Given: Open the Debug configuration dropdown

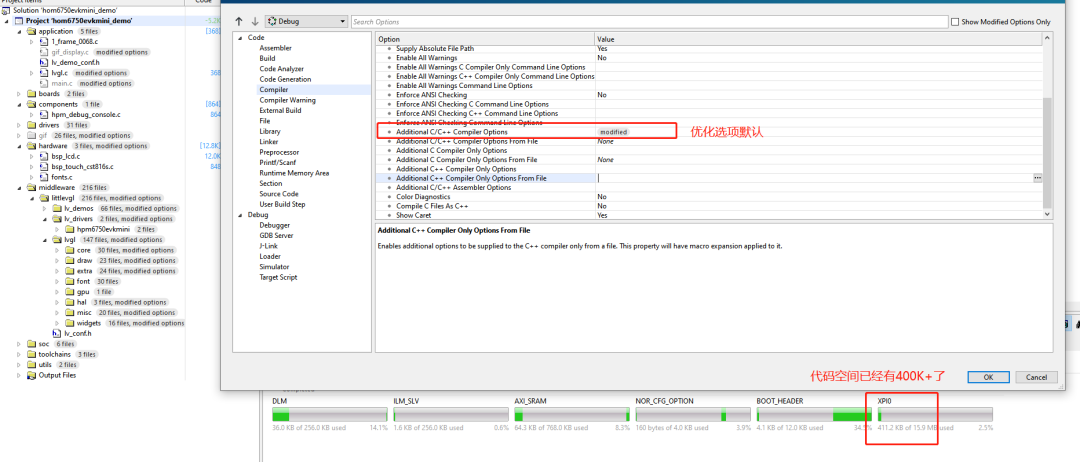Looking at the screenshot, I should [x=307, y=22].
